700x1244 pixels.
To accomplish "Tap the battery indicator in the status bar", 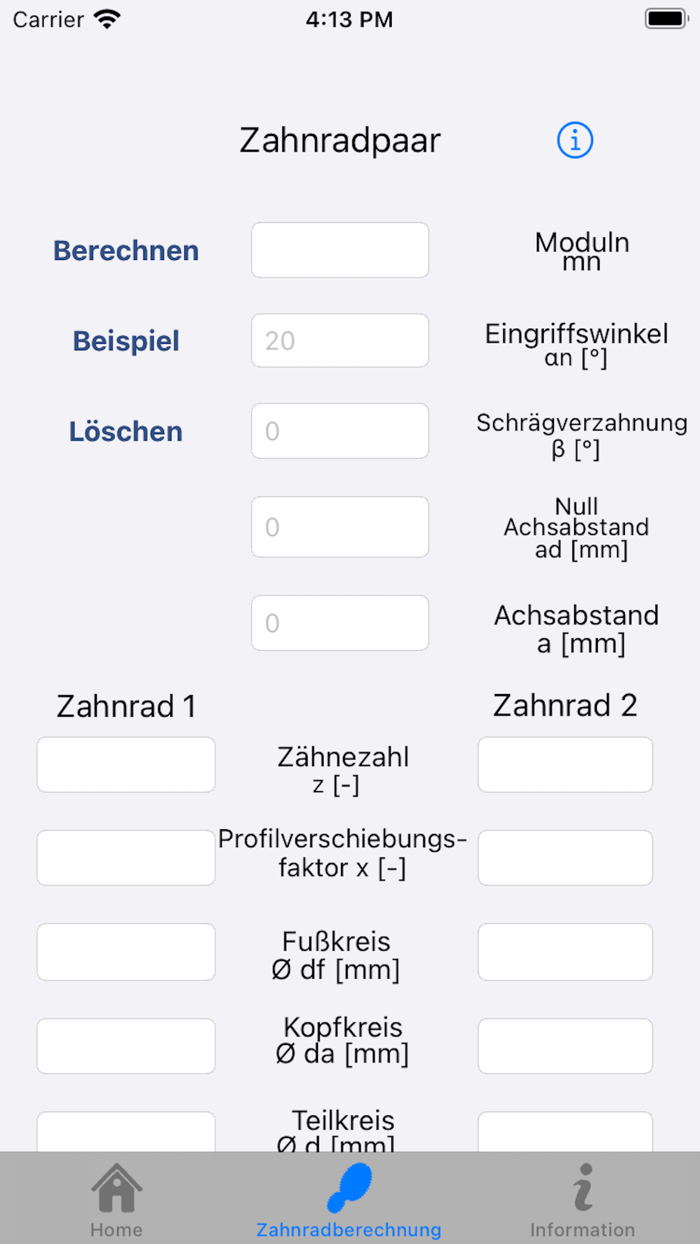I will [666, 17].
